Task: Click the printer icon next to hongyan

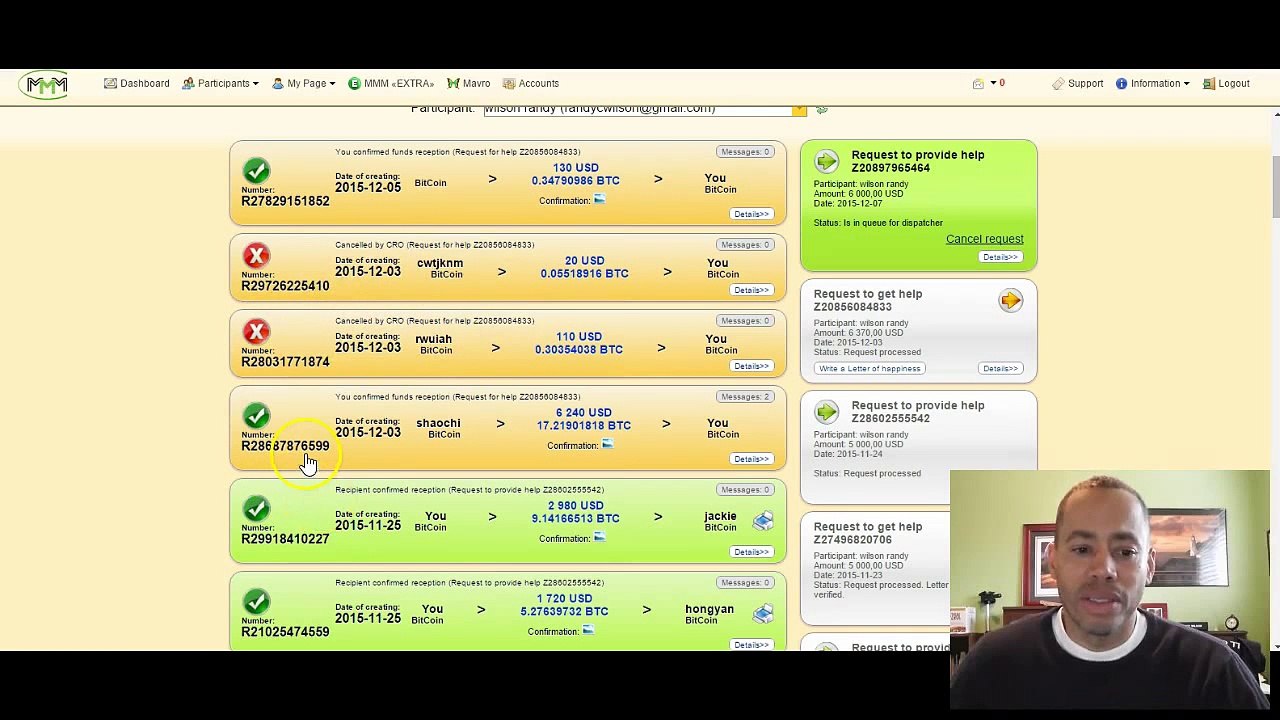Action: click(763, 613)
